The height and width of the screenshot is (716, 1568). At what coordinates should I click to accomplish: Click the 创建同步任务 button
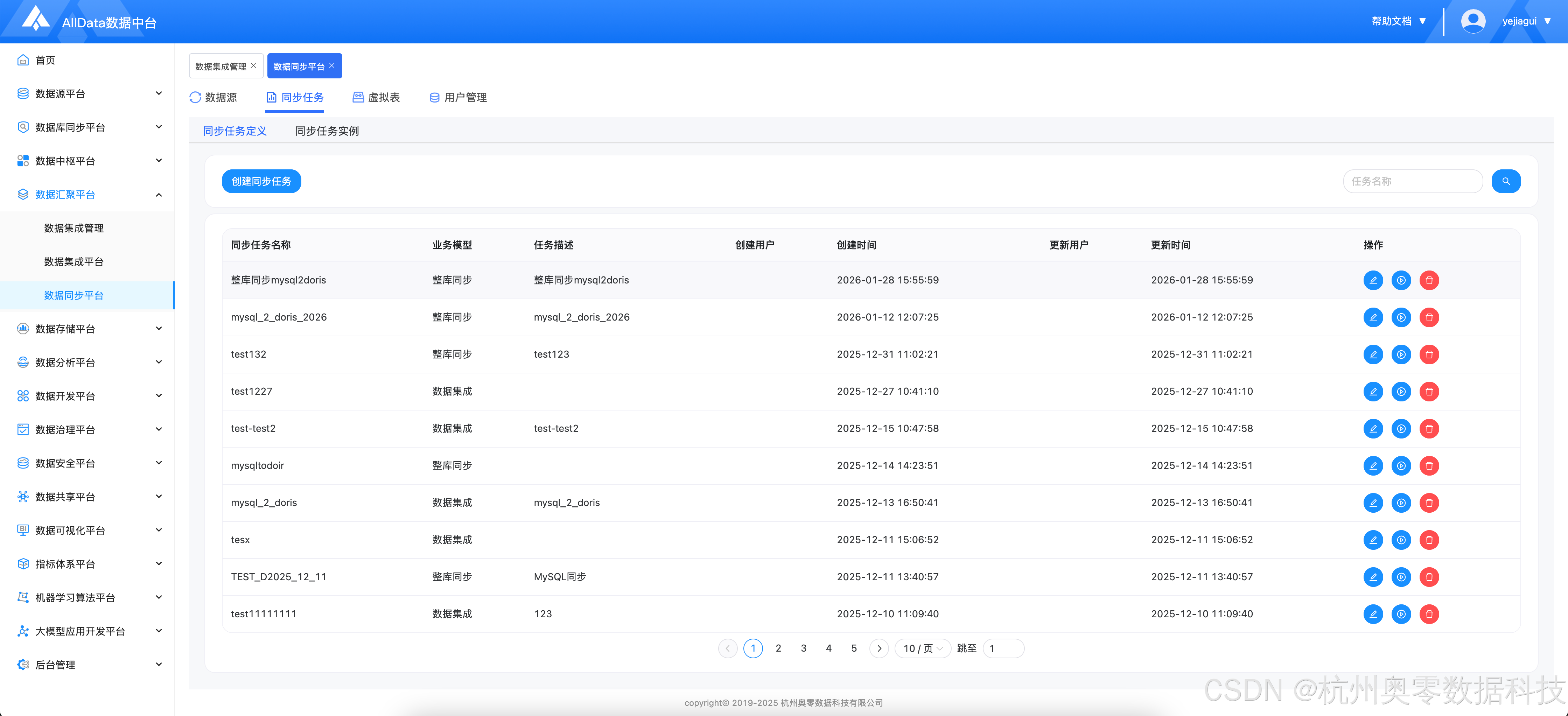(x=261, y=181)
